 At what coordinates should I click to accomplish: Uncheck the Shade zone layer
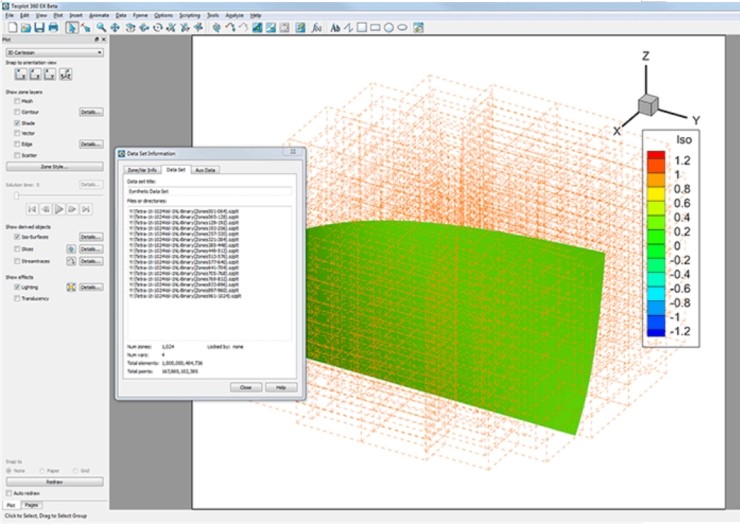17,123
